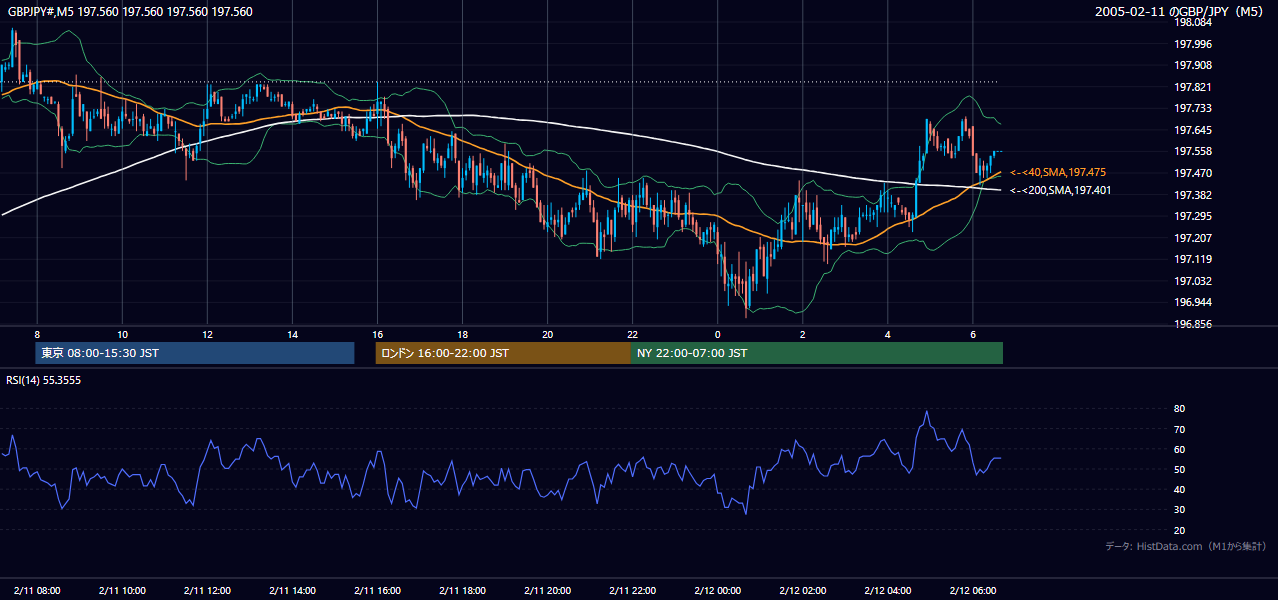Viewport: 1278px width, 600px height.
Task: Select the ロンドン 16:00-22:00 JST session bar
Action: coord(503,353)
